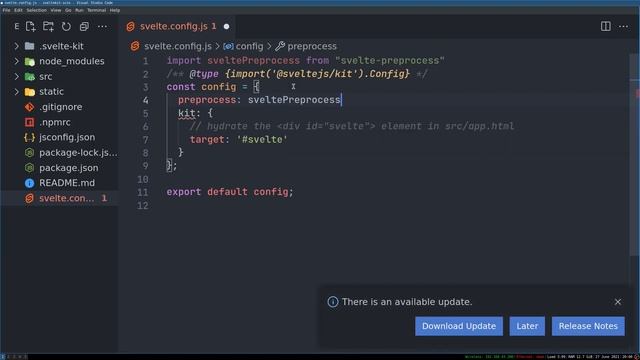Click the src folder icon

(x=29, y=76)
